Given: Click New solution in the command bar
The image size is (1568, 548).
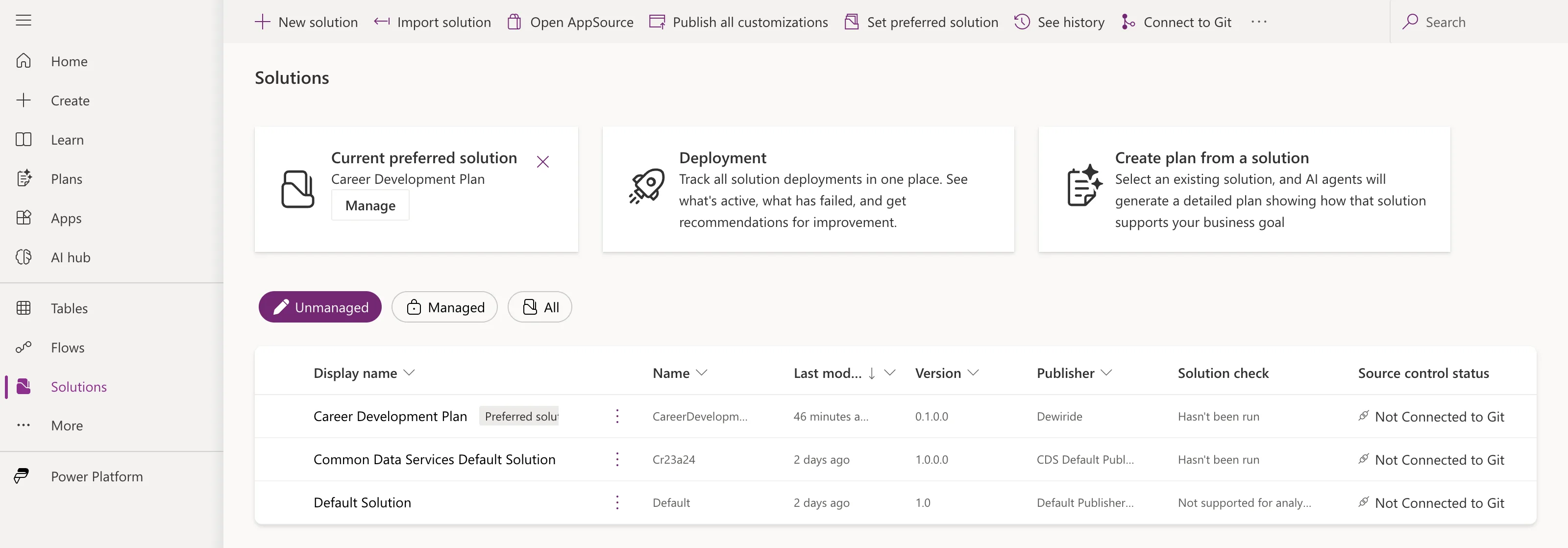Looking at the screenshot, I should (x=306, y=22).
